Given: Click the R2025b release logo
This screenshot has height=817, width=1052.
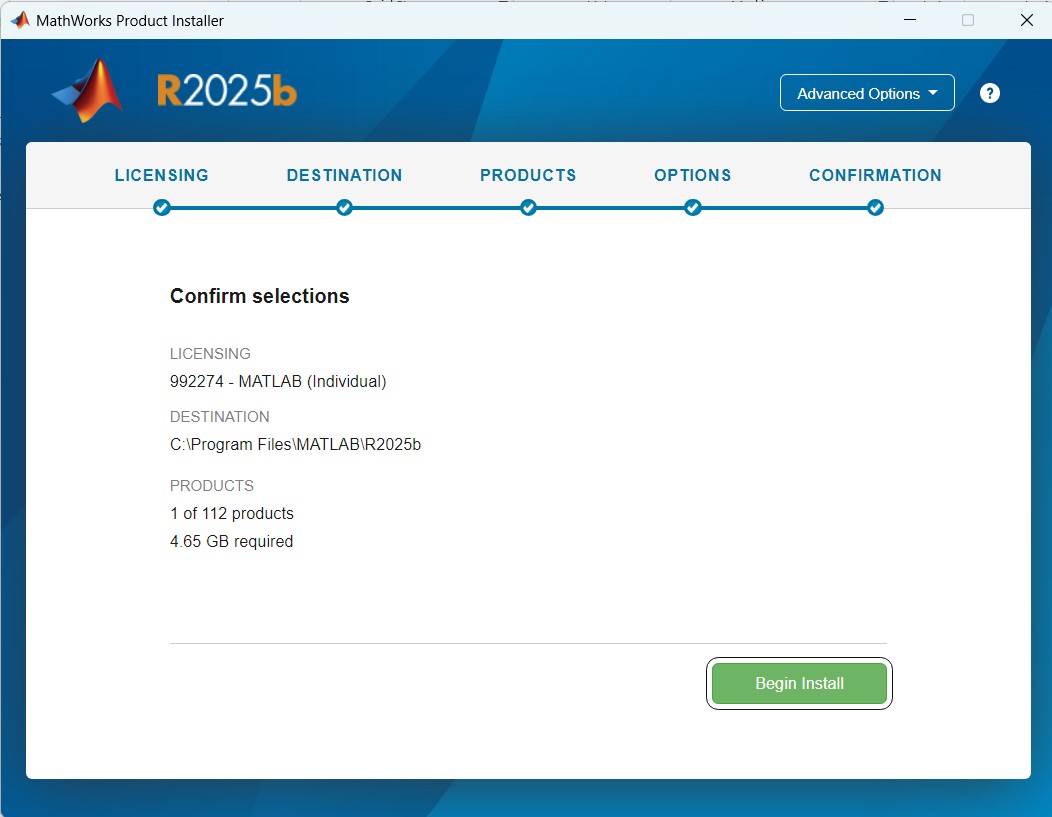Looking at the screenshot, I should point(227,92).
